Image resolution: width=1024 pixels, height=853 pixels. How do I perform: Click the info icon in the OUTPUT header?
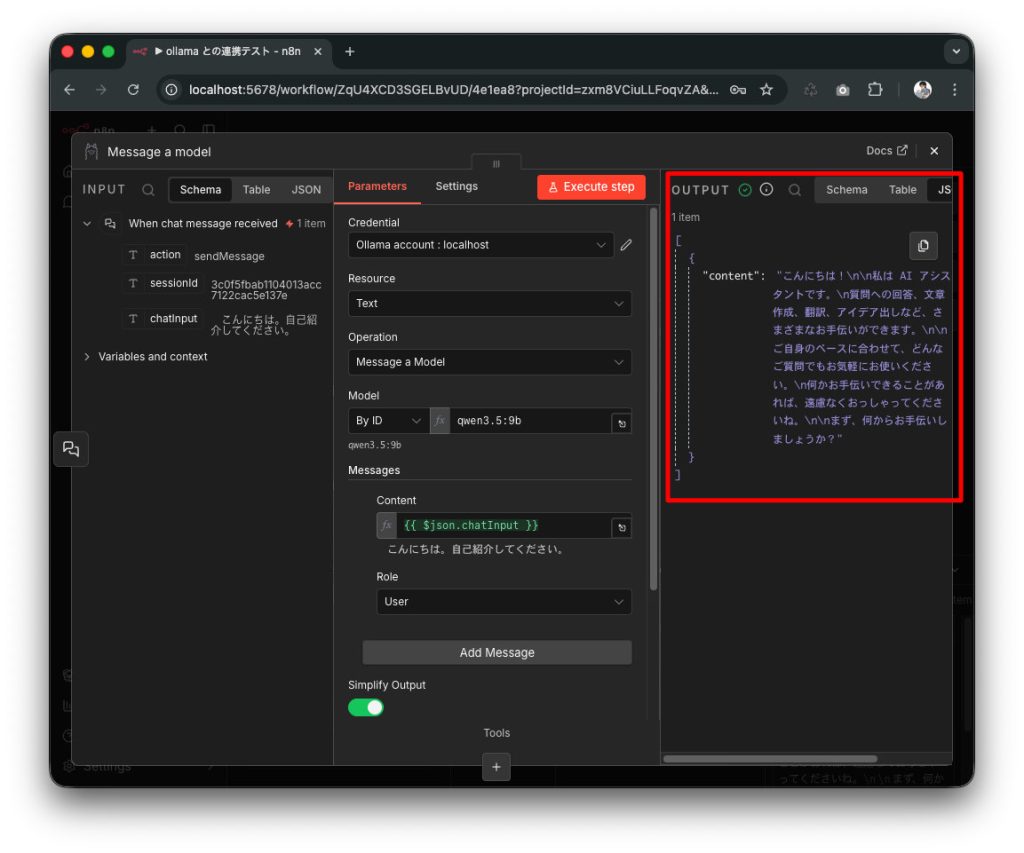pos(766,189)
